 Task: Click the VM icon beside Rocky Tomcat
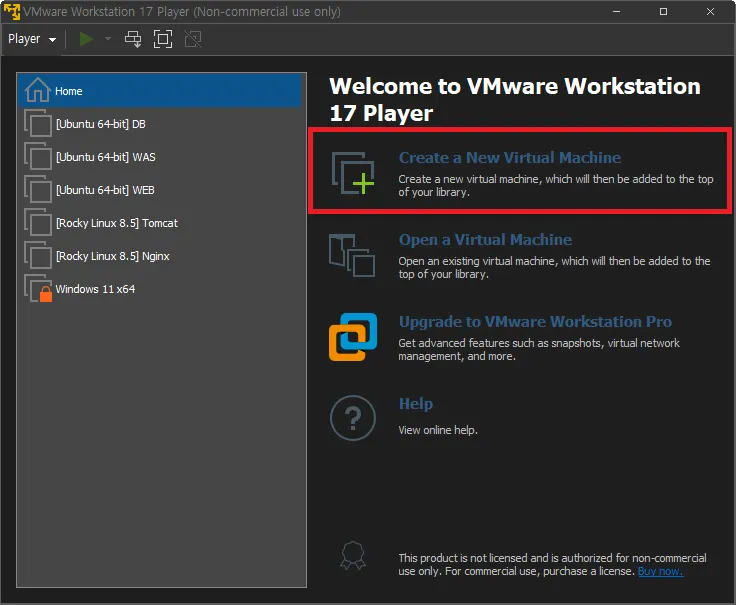coord(38,222)
